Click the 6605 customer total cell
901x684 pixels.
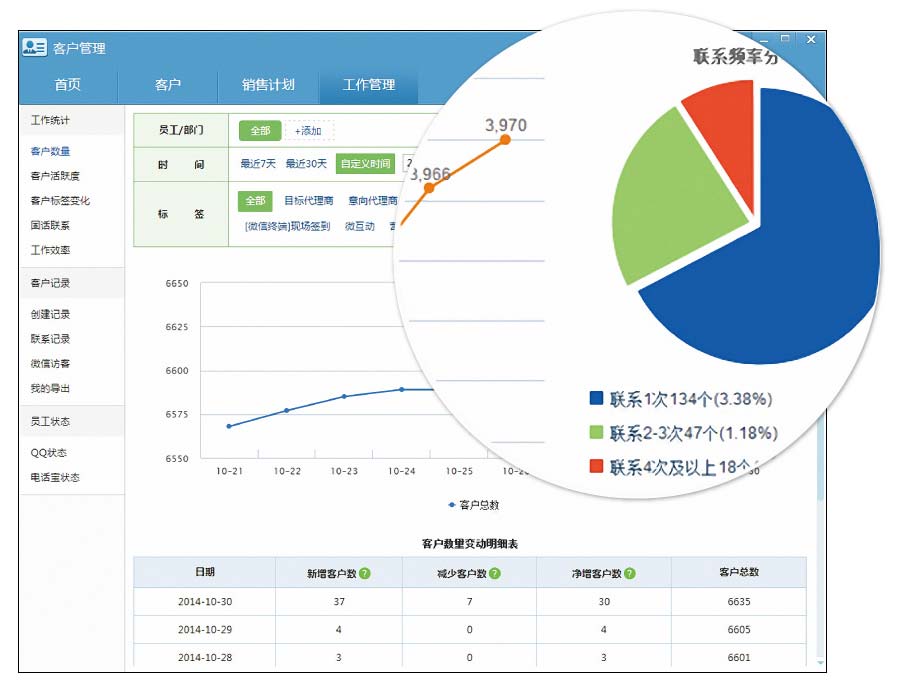tap(739, 630)
